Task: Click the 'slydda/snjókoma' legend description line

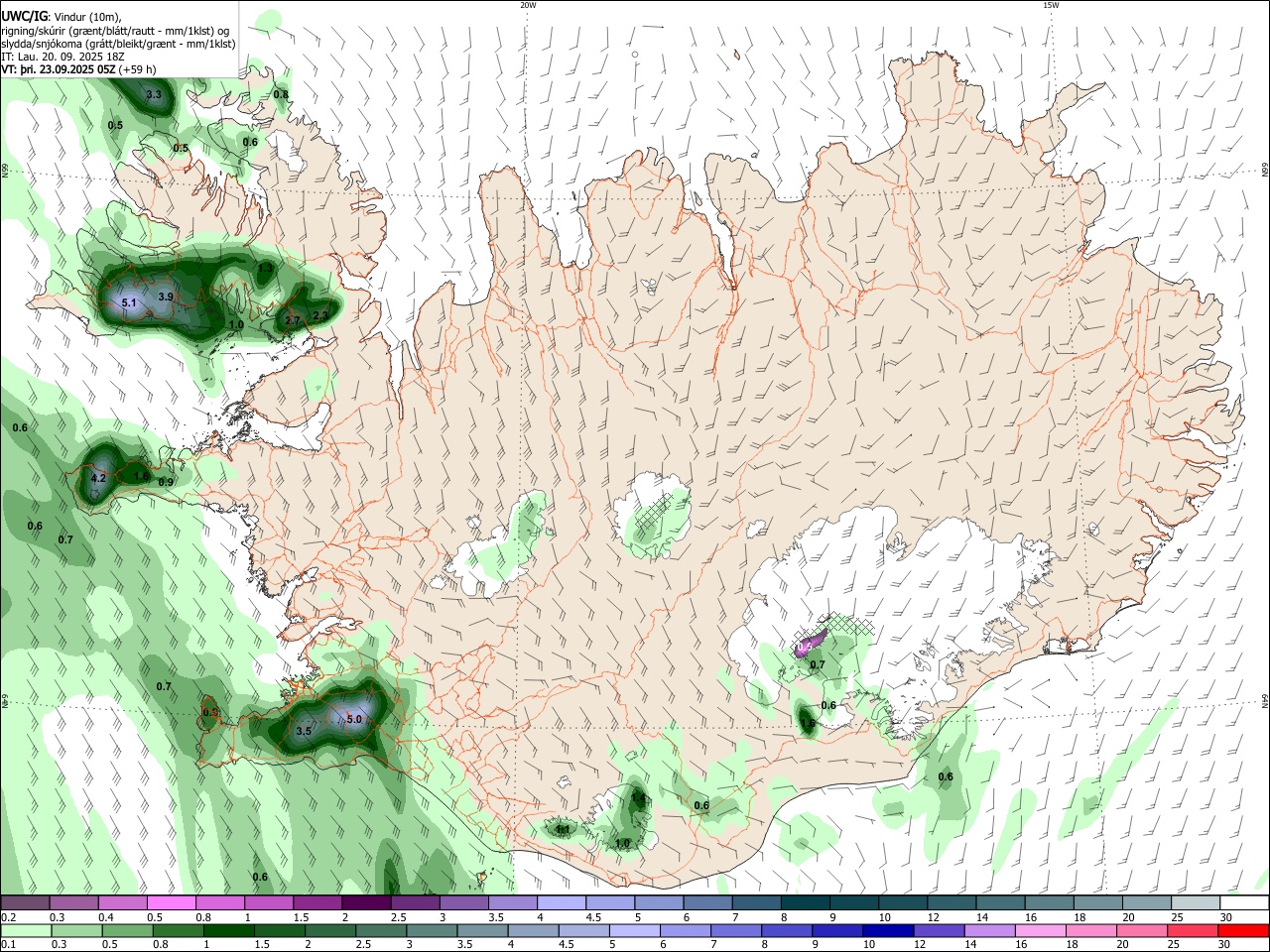Action: pyautogui.click(x=118, y=44)
